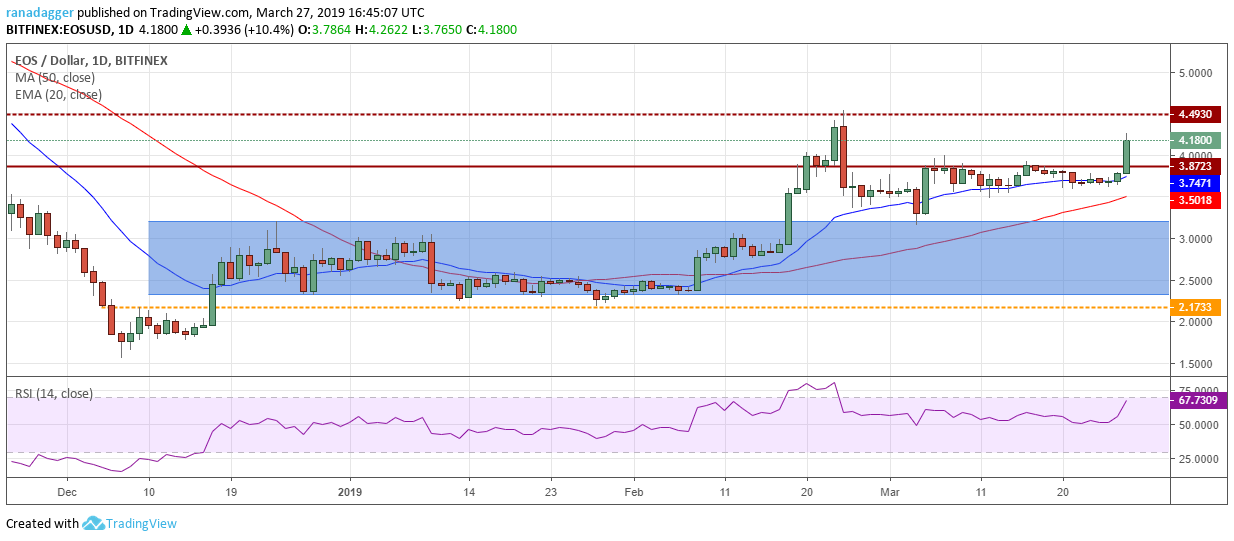Select the EMA (20, close) indicator label

(x=58, y=94)
